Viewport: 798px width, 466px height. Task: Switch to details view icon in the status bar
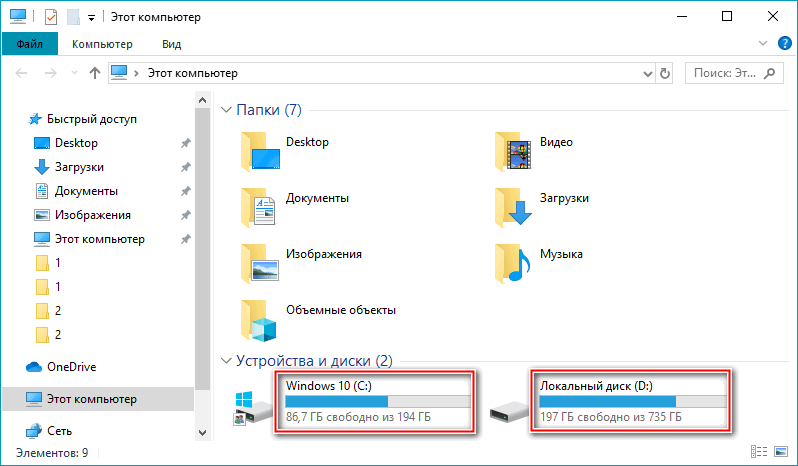(759, 451)
